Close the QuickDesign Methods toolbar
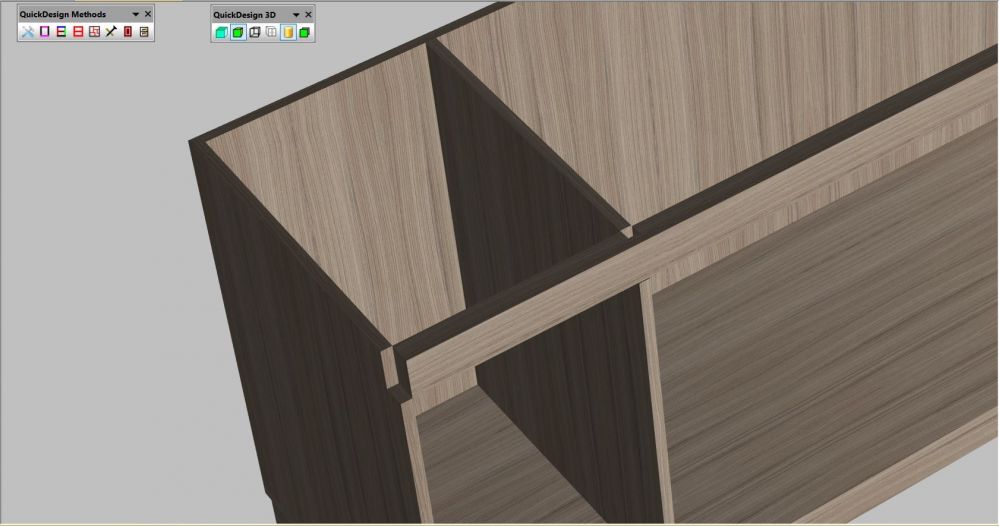The width and height of the screenshot is (999, 526). (148, 13)
